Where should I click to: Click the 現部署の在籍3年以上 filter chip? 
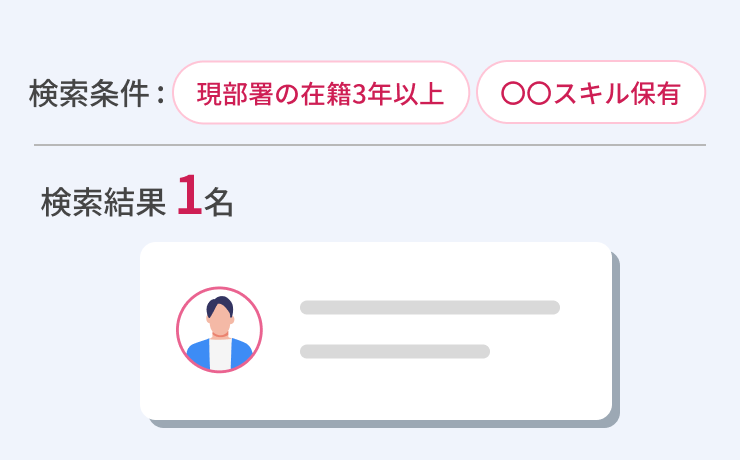coord(321,93)
